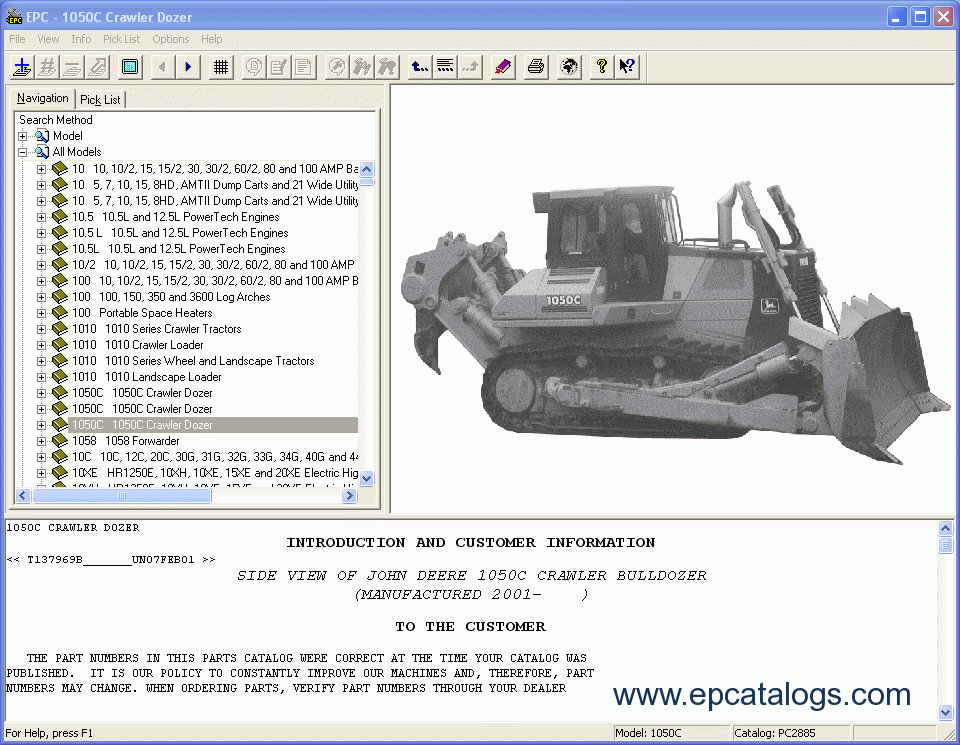This screenshot has height=745, width=960.
Task: Open the Options menu
Action: (x=171, y=39)
